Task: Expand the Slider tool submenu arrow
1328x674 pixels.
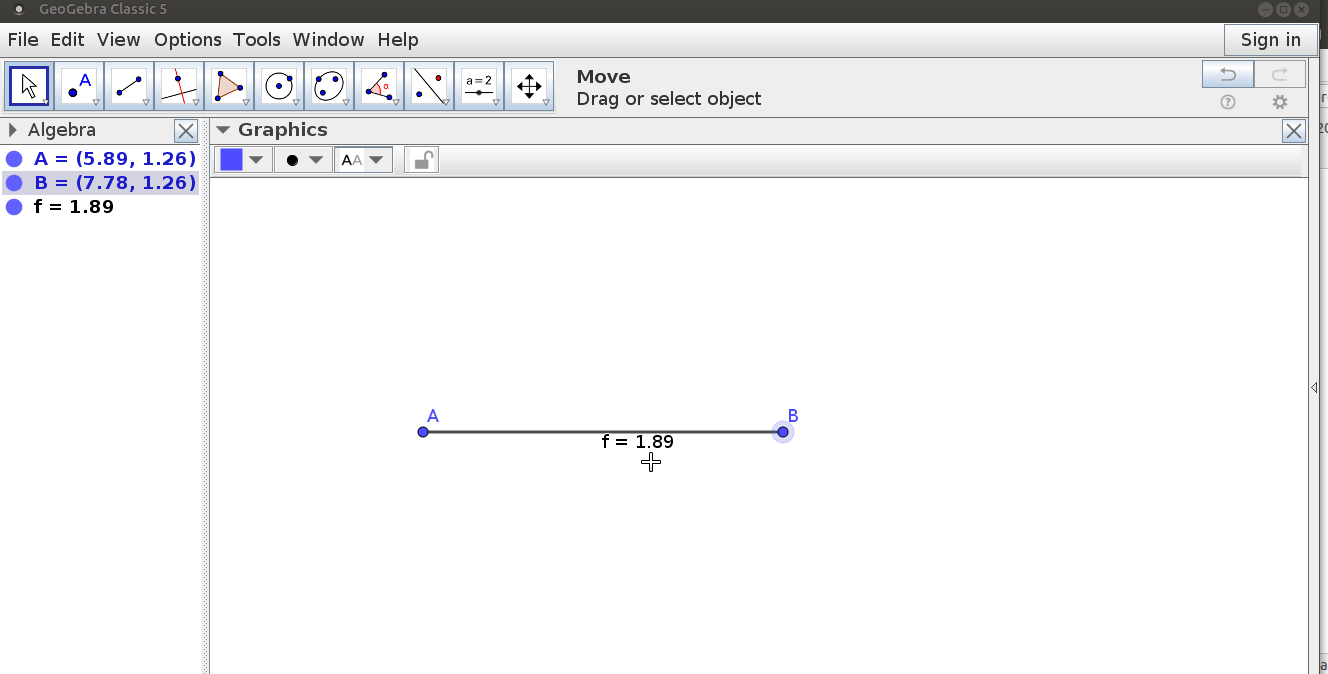Action: 496,103
